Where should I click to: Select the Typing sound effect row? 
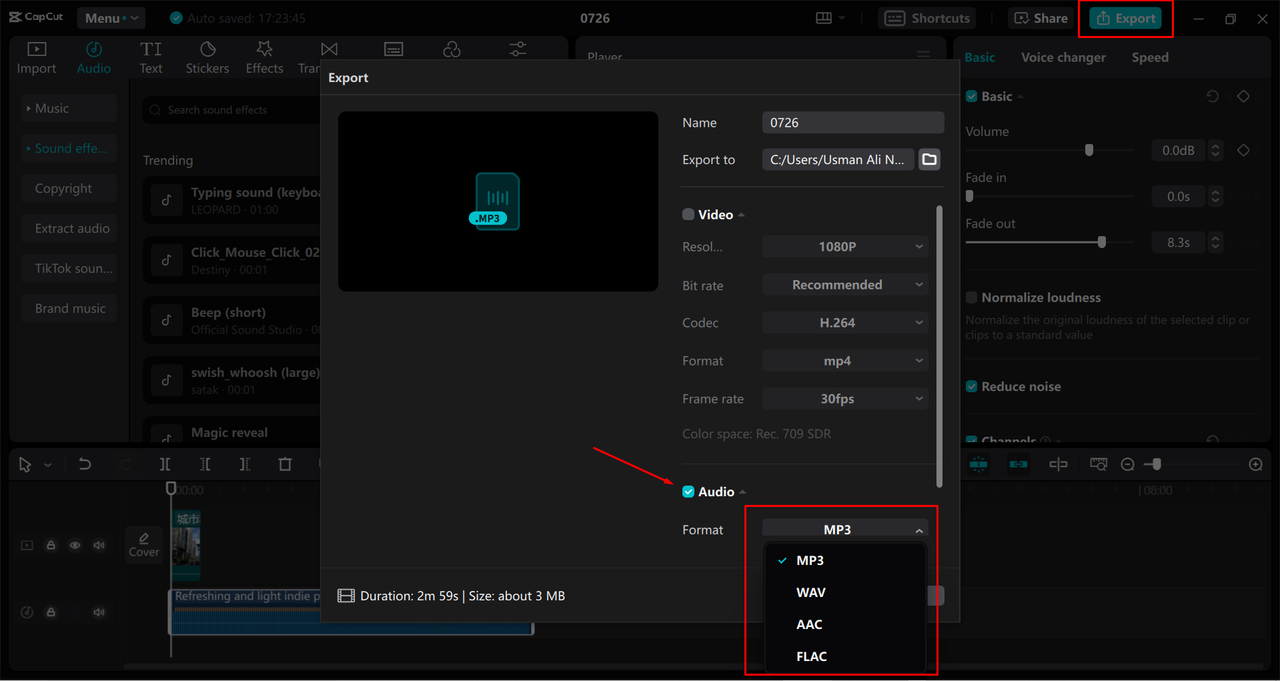[x=232, y=200]
